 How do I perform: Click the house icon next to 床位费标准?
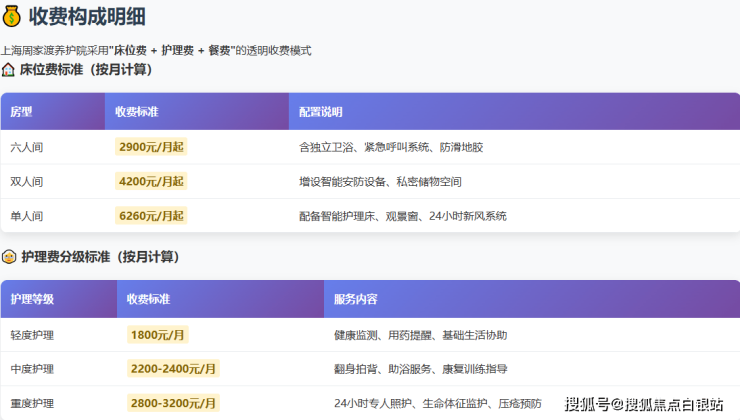click(8, 70)
